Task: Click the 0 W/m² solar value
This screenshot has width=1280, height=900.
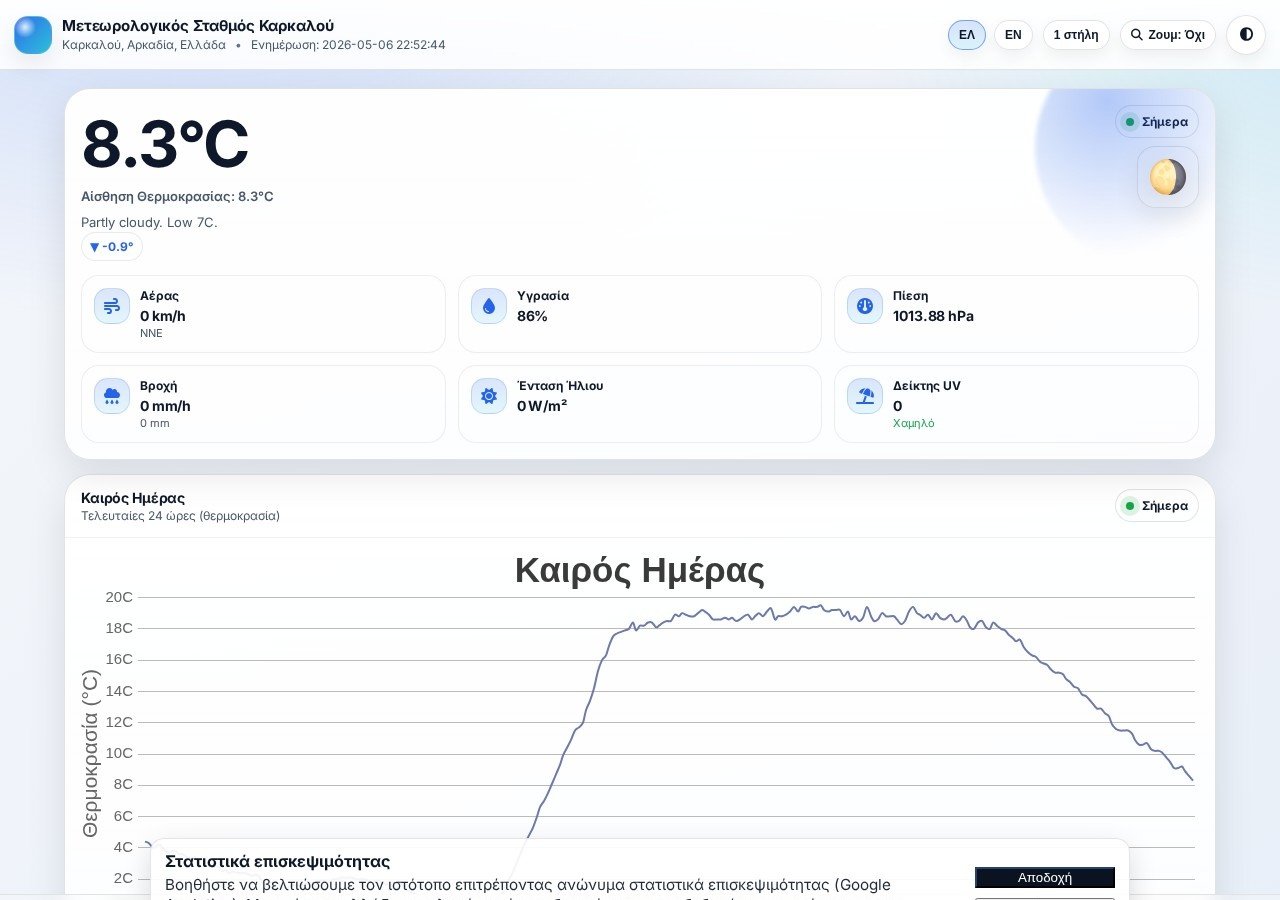Action: [542, 406]
